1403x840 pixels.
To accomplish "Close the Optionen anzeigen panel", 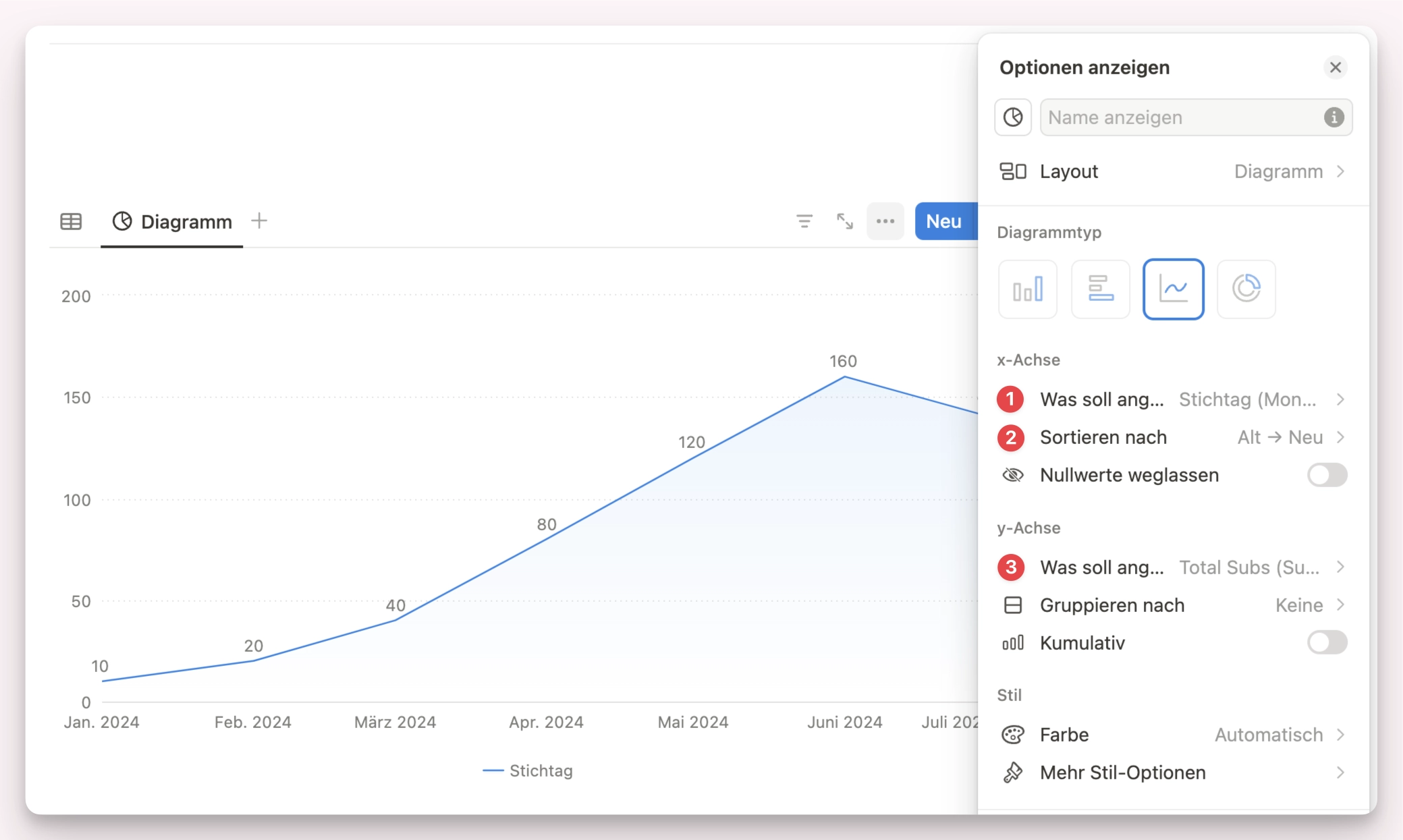I will 1335,67.
